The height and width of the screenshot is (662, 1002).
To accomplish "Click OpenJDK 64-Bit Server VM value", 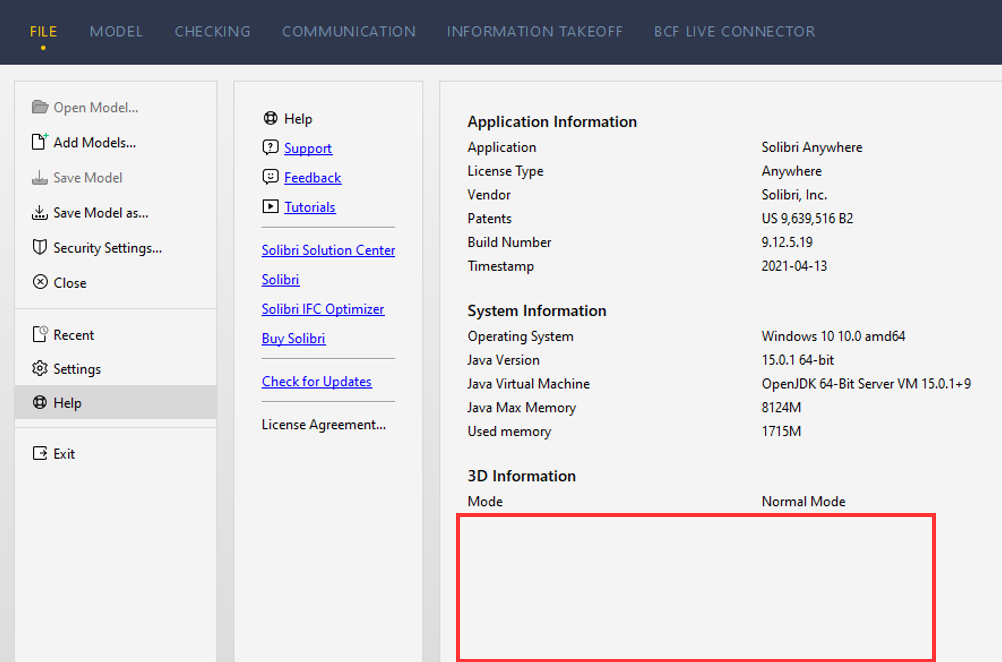I will (x=866, y=383).
